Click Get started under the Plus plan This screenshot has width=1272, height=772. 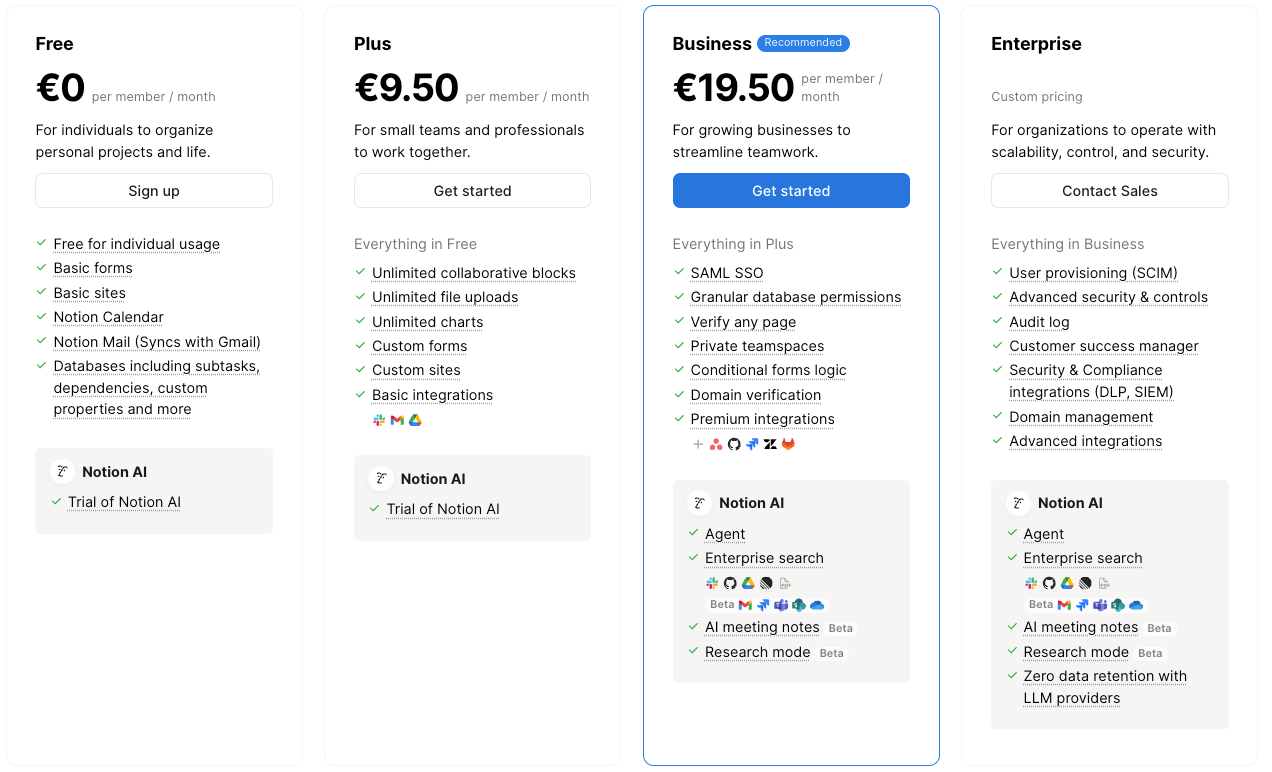pos(472,191)
